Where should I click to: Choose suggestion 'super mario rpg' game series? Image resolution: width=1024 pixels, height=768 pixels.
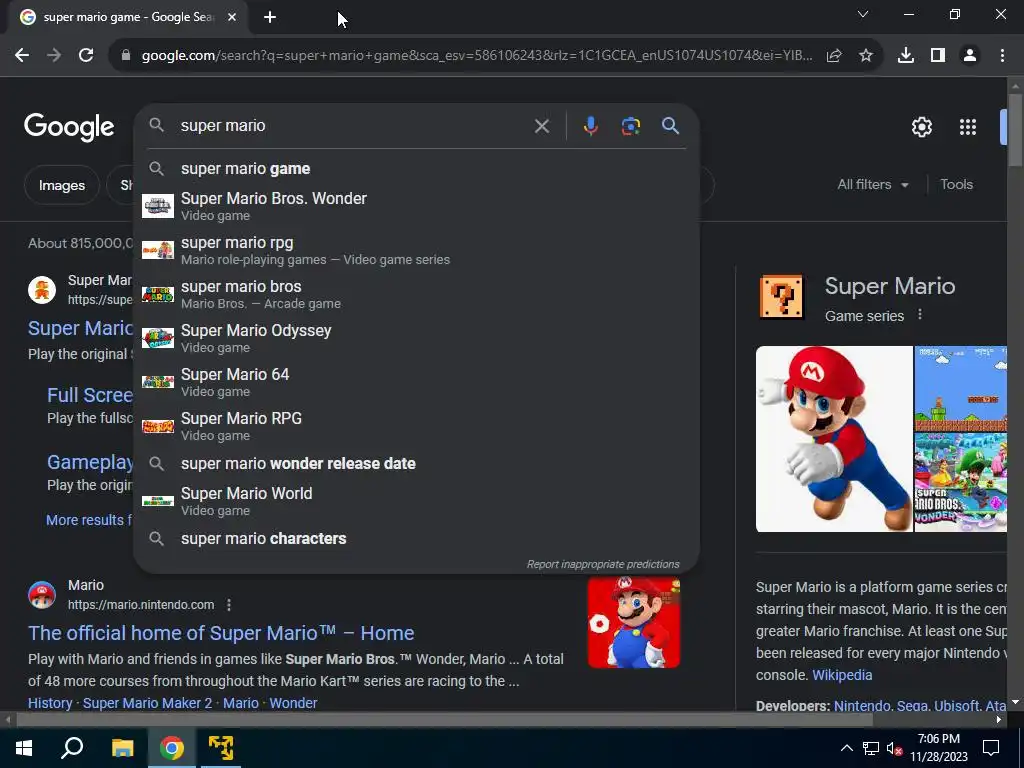416,250
